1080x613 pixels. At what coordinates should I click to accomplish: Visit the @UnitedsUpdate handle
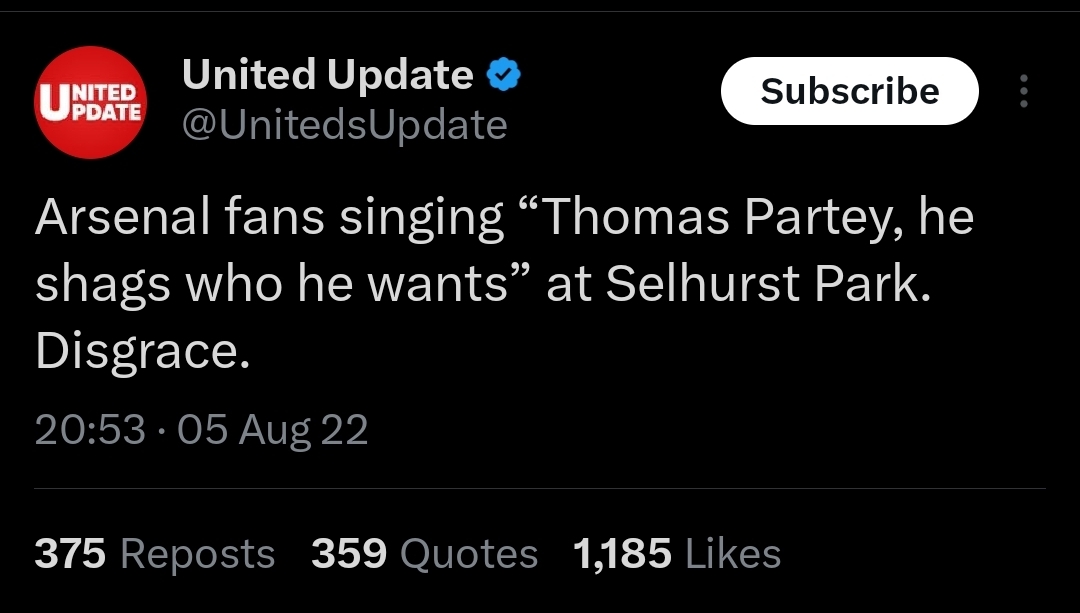(344, 125)
